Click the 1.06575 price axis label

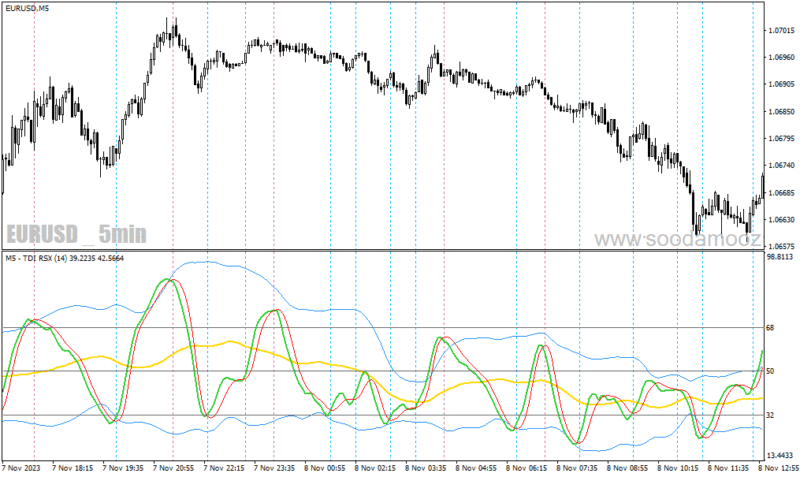click(x=781, y=246)
